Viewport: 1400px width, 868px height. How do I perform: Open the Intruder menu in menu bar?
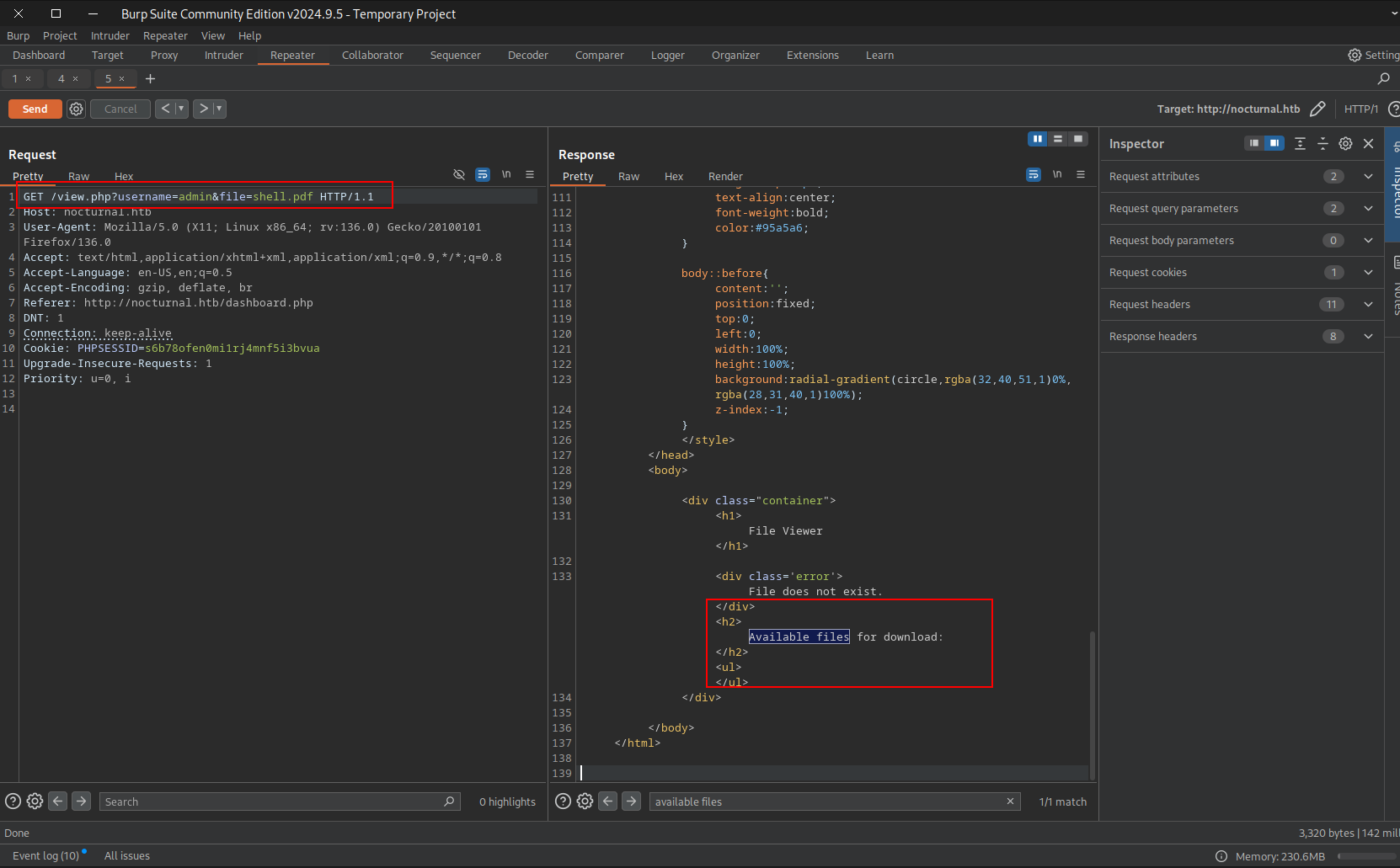[x=110, y=36]
